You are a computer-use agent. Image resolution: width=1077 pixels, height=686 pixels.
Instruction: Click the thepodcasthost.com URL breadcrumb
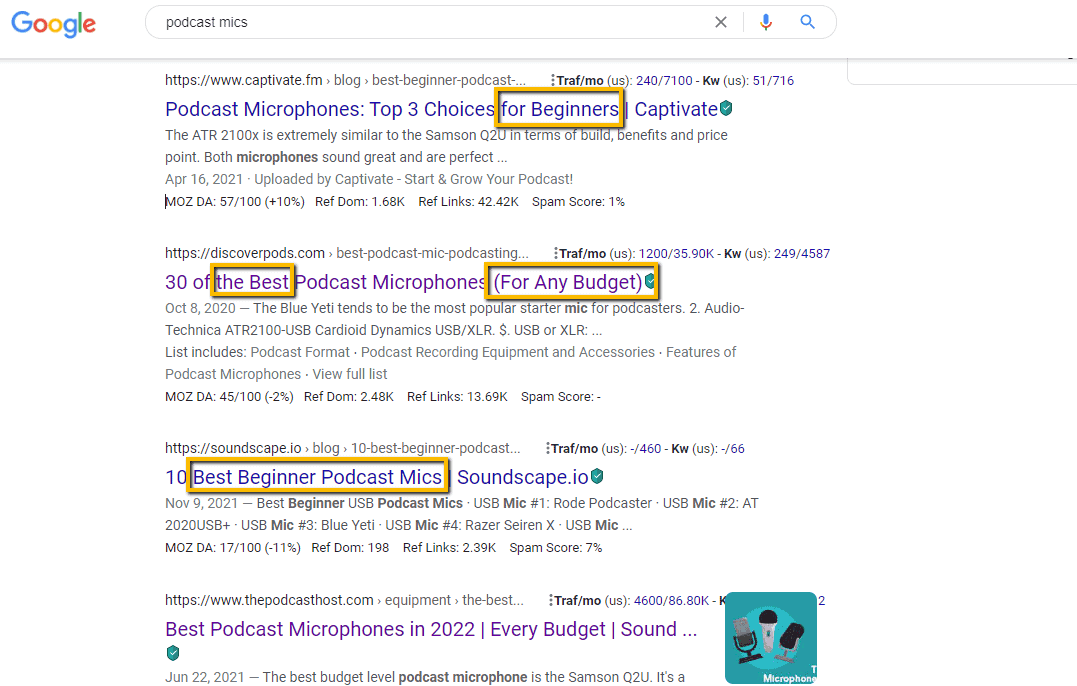344,600
